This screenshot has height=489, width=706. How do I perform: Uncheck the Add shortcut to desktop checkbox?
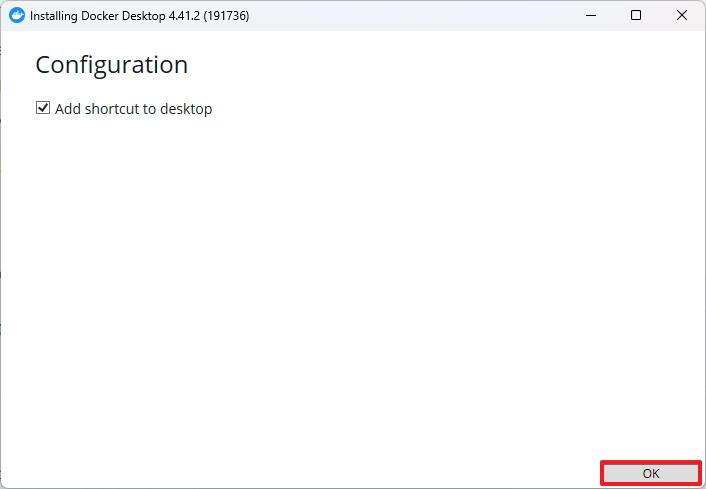click(43, 108)
